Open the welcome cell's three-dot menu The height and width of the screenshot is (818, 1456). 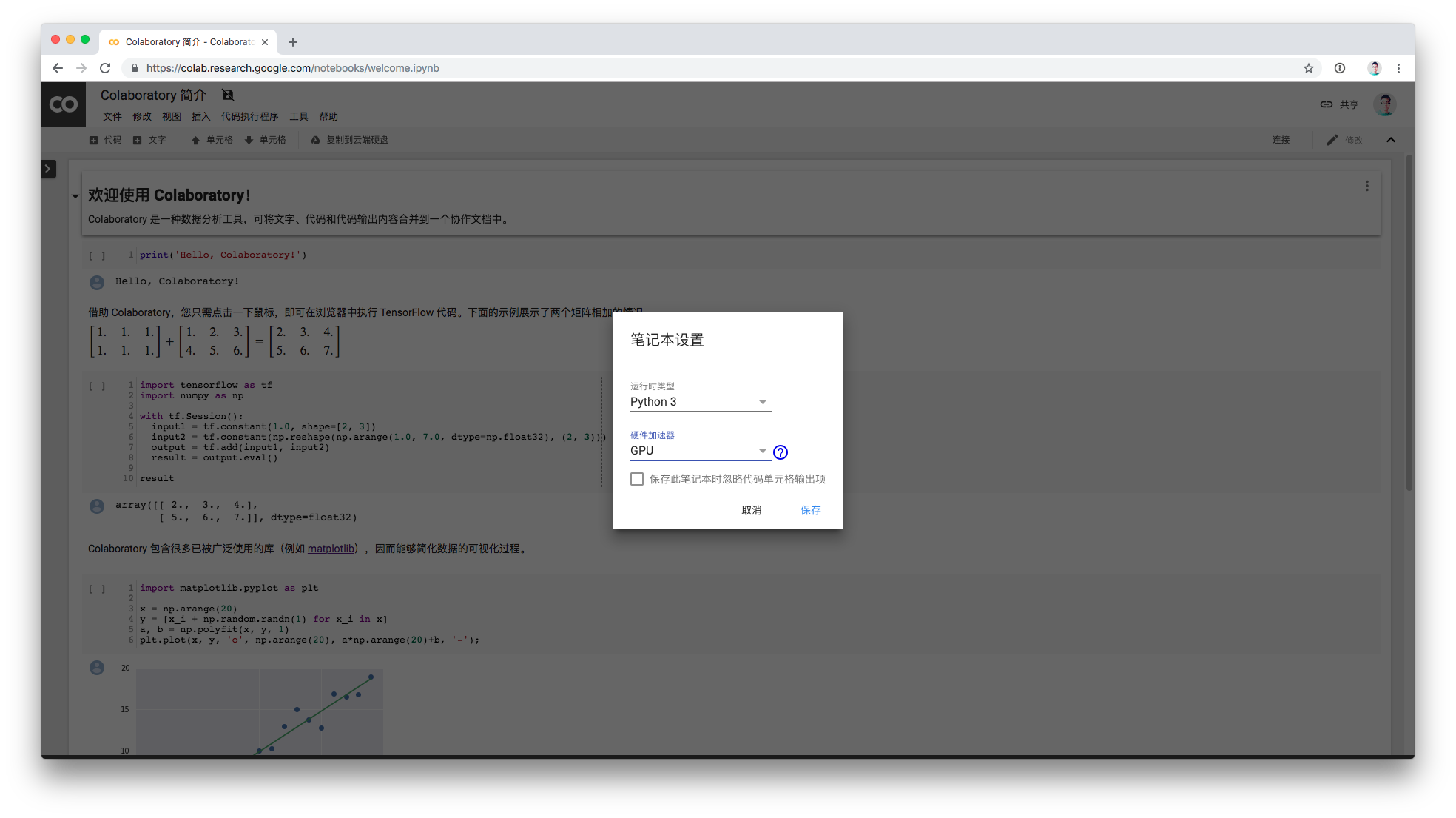(x=1366, y=186)
